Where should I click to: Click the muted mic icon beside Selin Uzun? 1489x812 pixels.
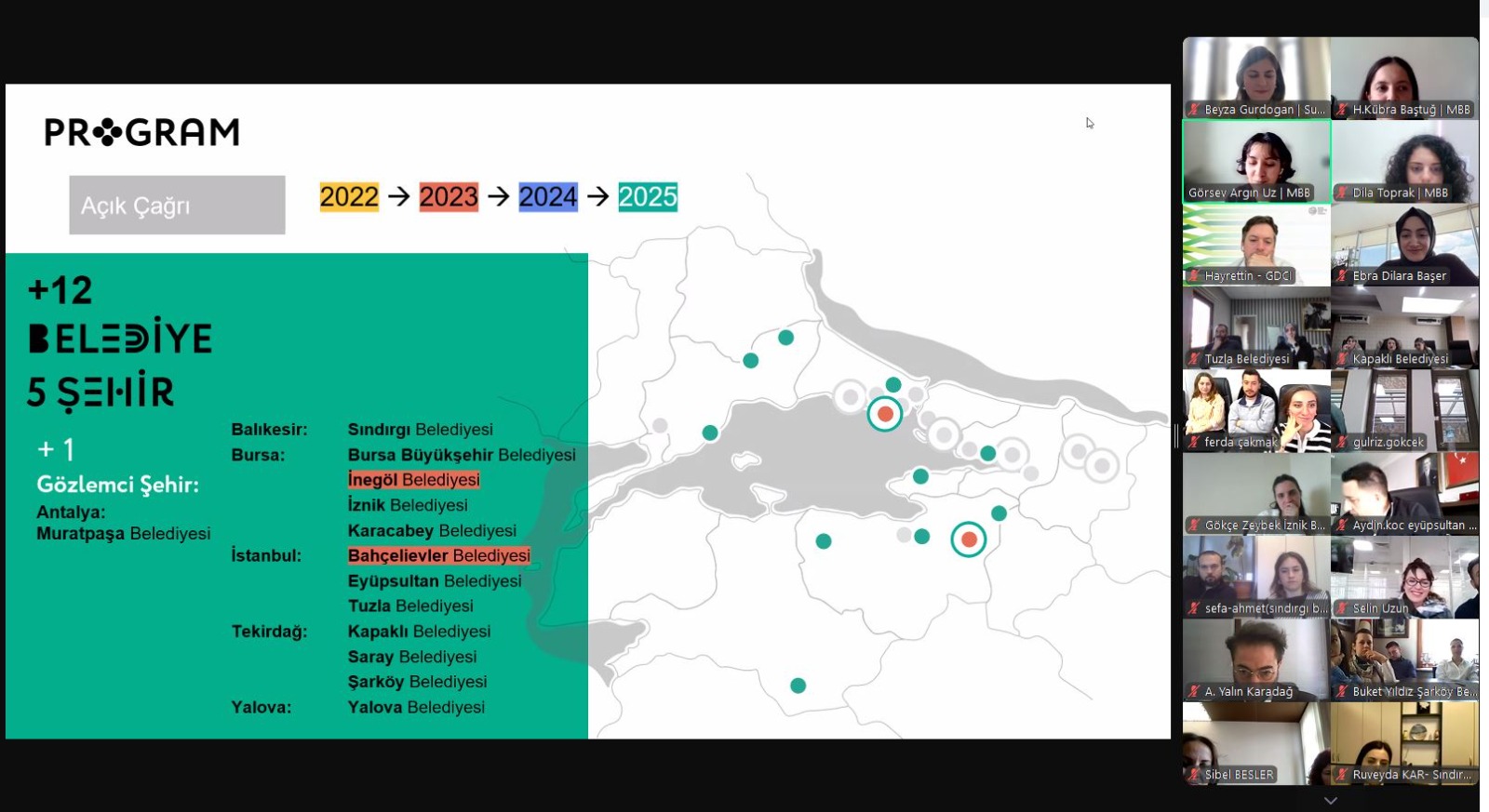(1342, 608)
